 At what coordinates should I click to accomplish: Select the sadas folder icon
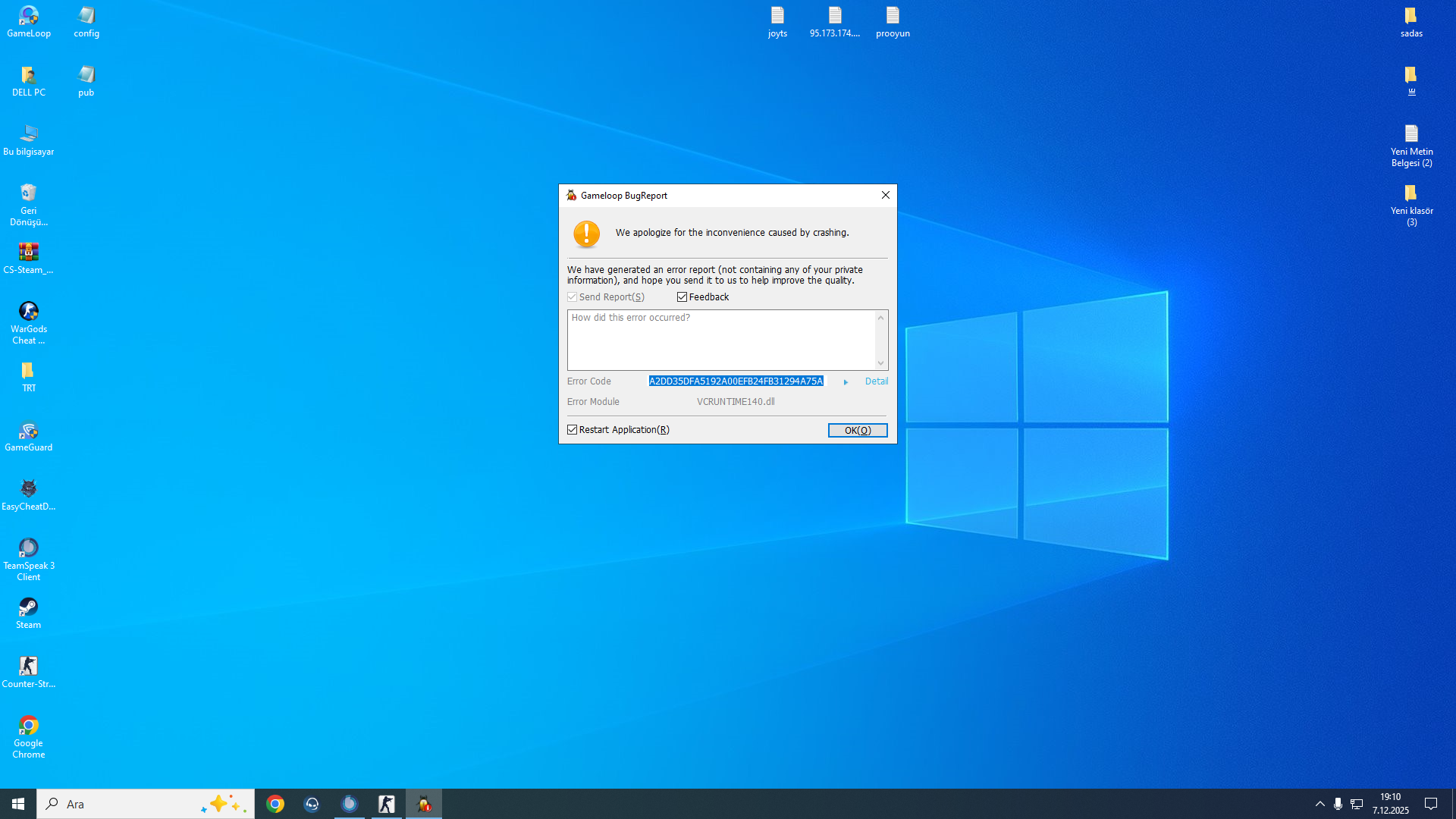click(1411, 21)
